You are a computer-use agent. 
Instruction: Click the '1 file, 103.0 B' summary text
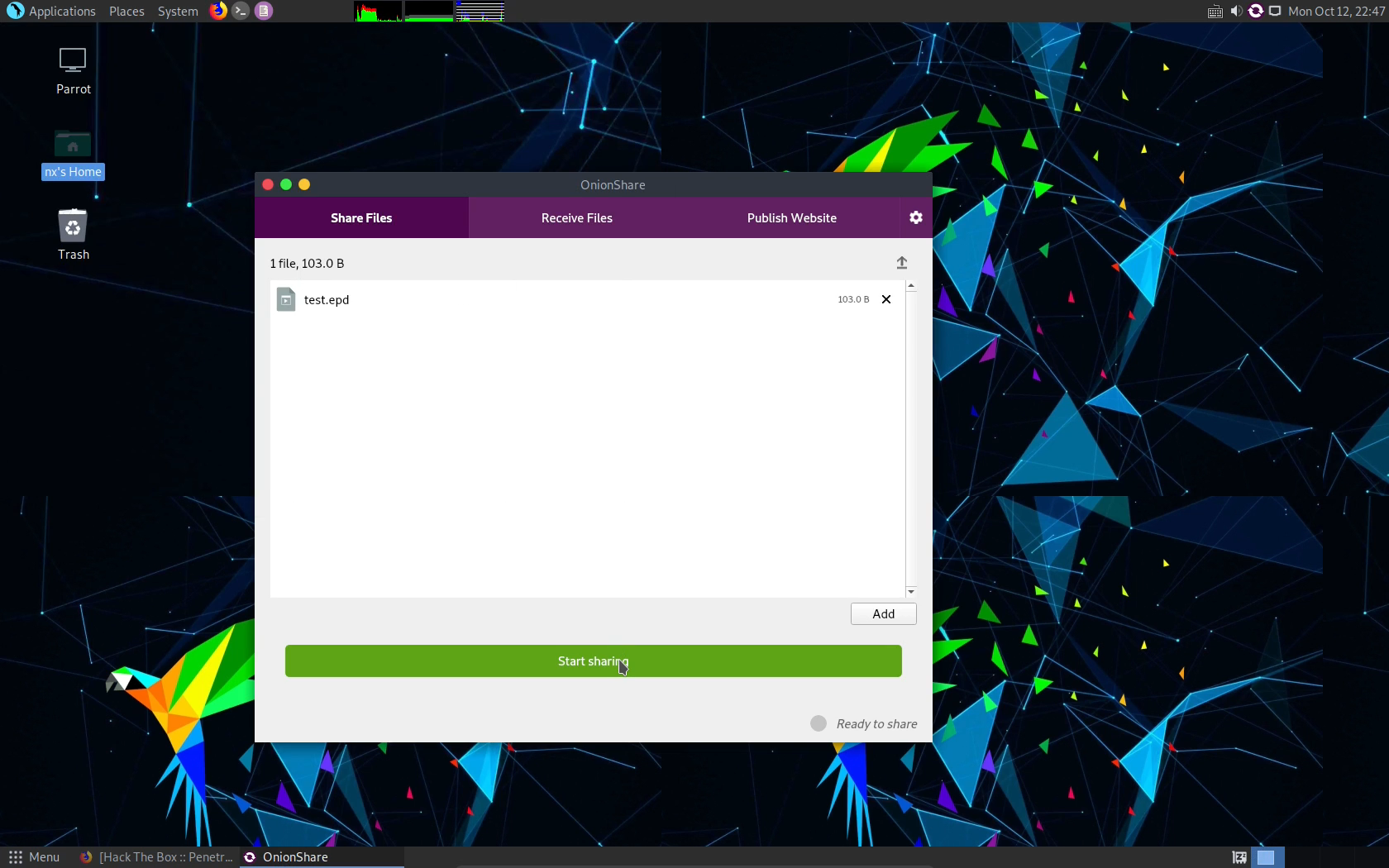coord(307,263)
